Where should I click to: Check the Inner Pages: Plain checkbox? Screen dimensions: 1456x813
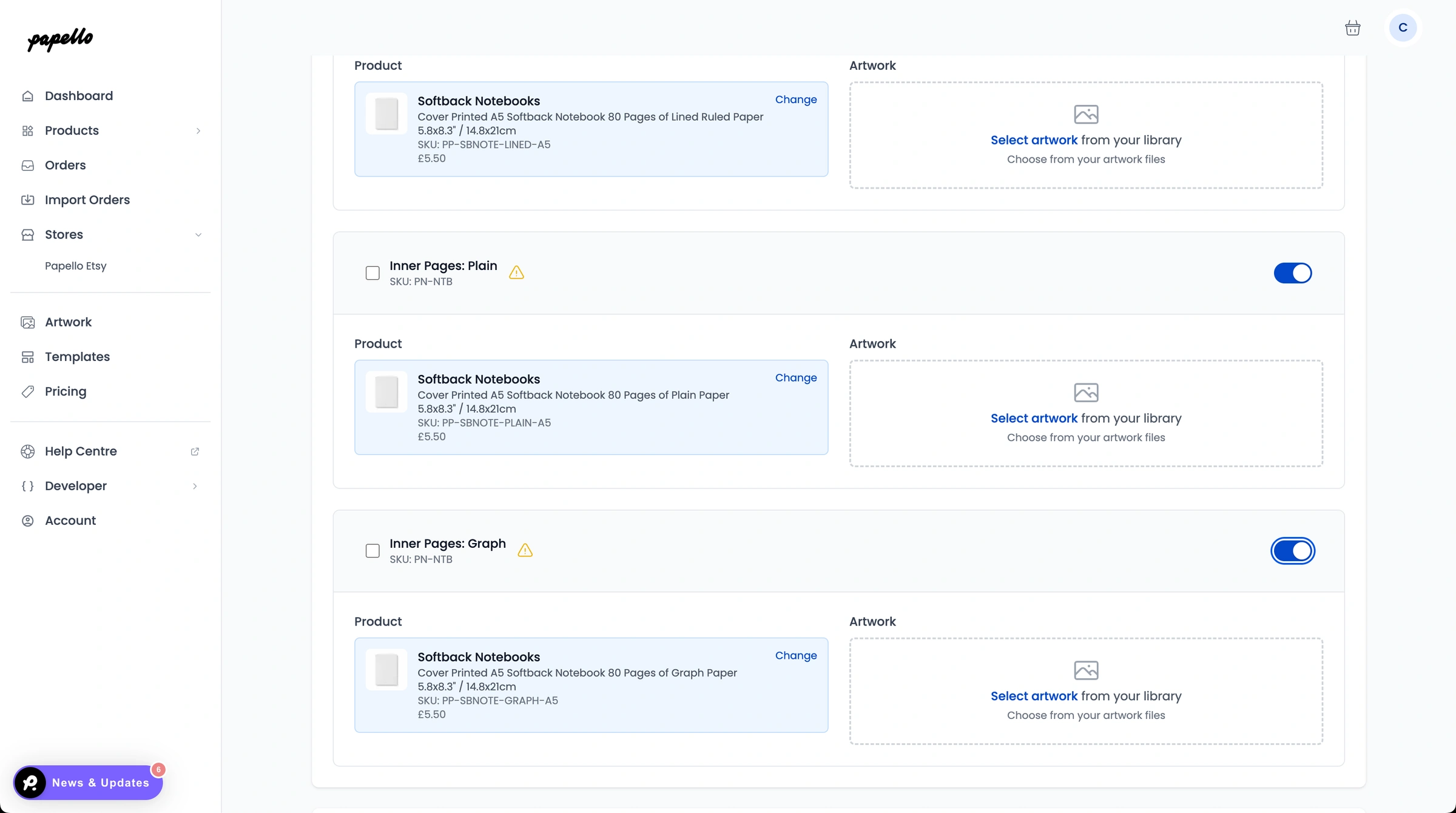(372, 273)
